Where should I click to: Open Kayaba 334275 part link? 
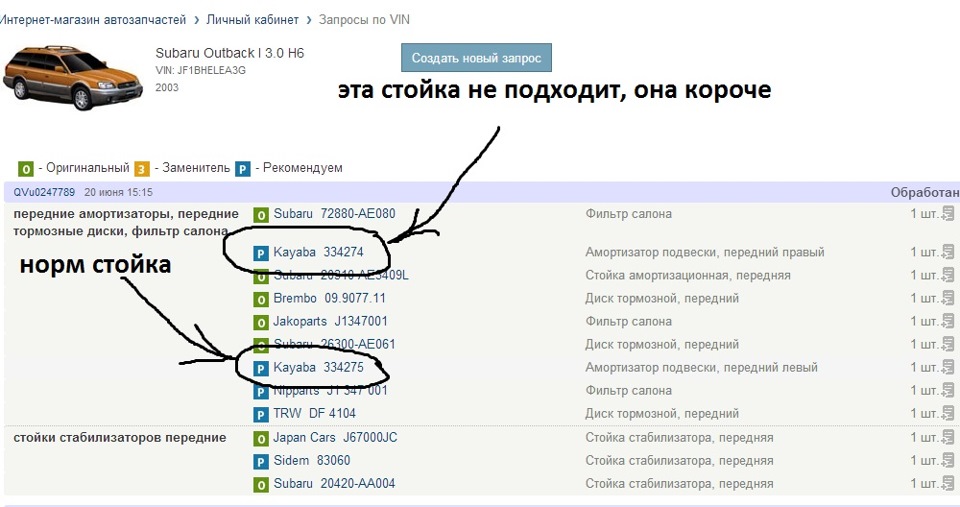coord(318,367)
